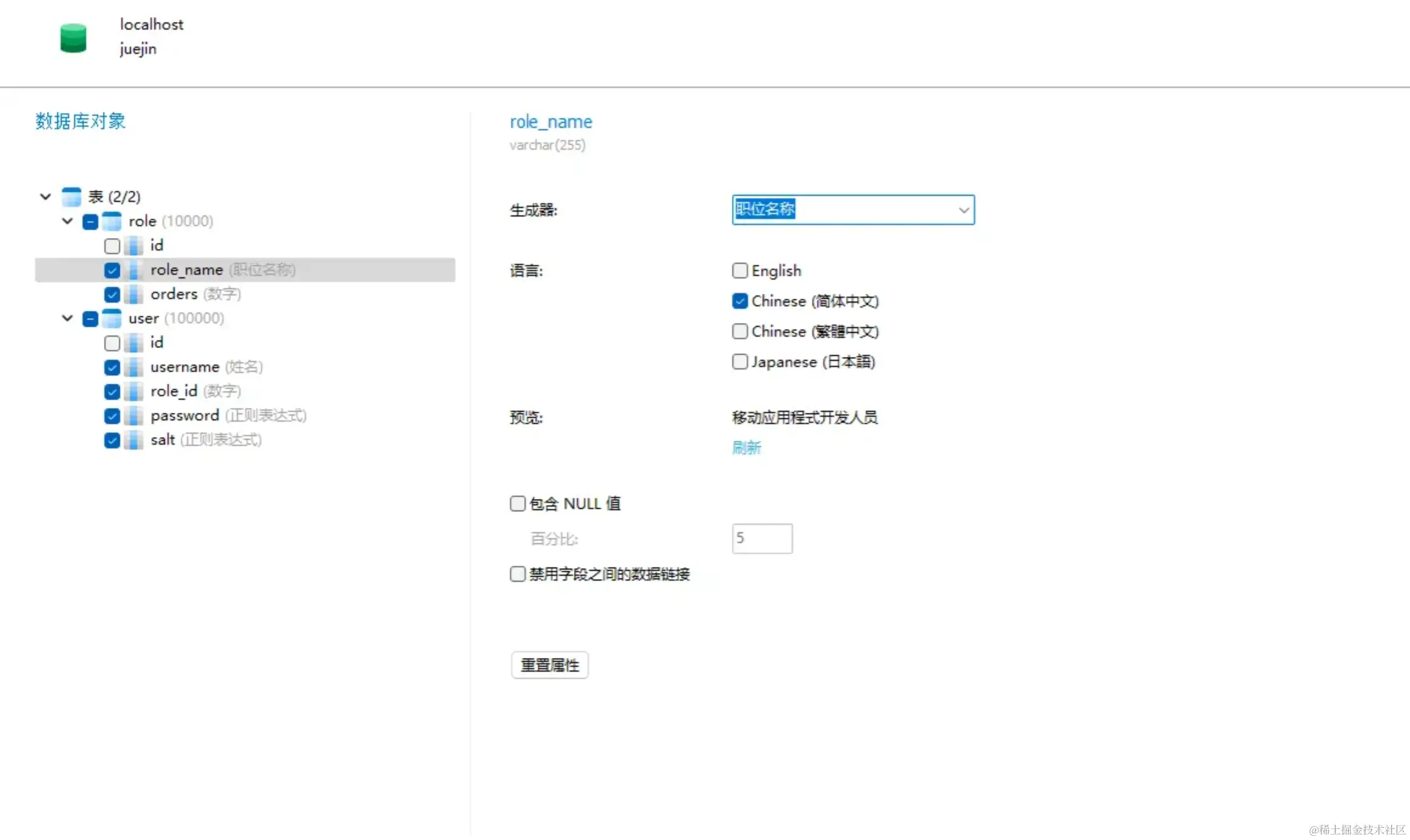Toggle the 包含 NULL 值 checkbox
This screenshot has height=840, width=1410.
[517, 504]
